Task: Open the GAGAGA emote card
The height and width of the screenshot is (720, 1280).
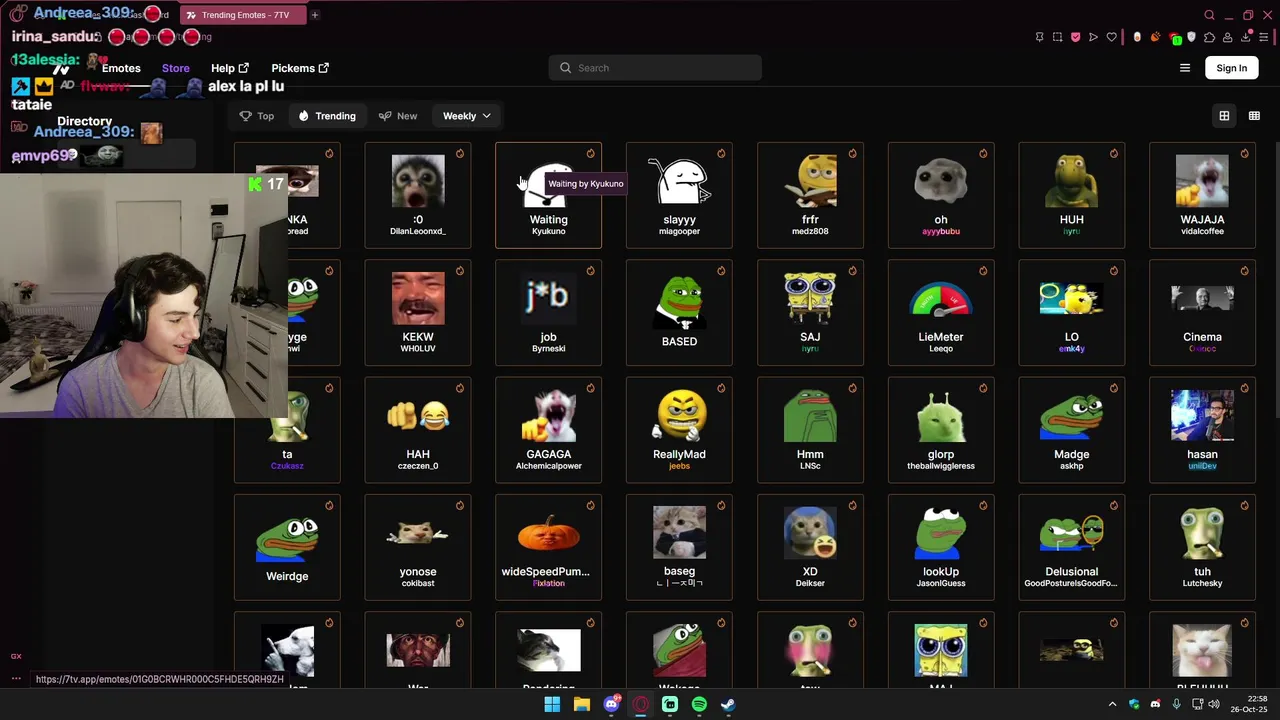Action: pyautogui.click(x=548, y=430)
